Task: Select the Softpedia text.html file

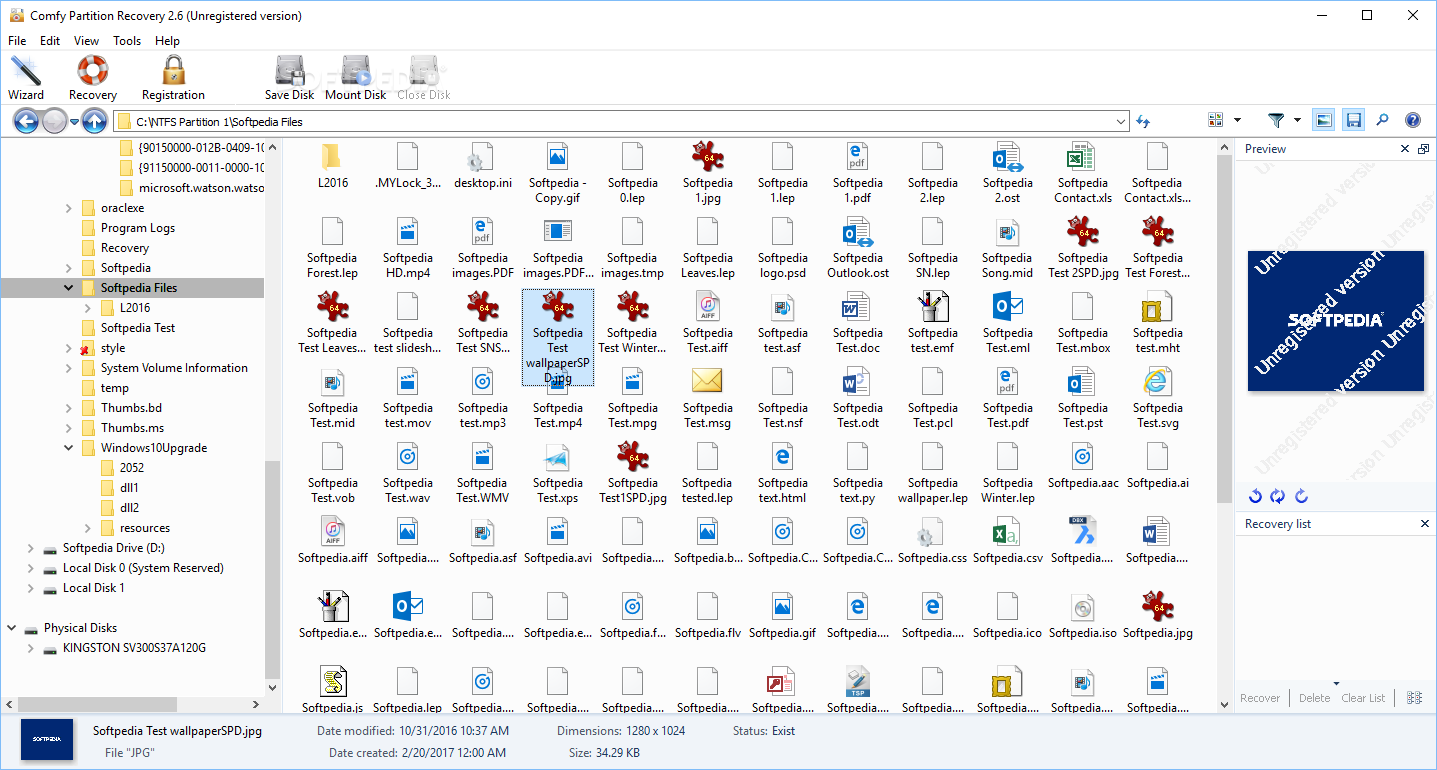Action: click(x=783, y=473)
